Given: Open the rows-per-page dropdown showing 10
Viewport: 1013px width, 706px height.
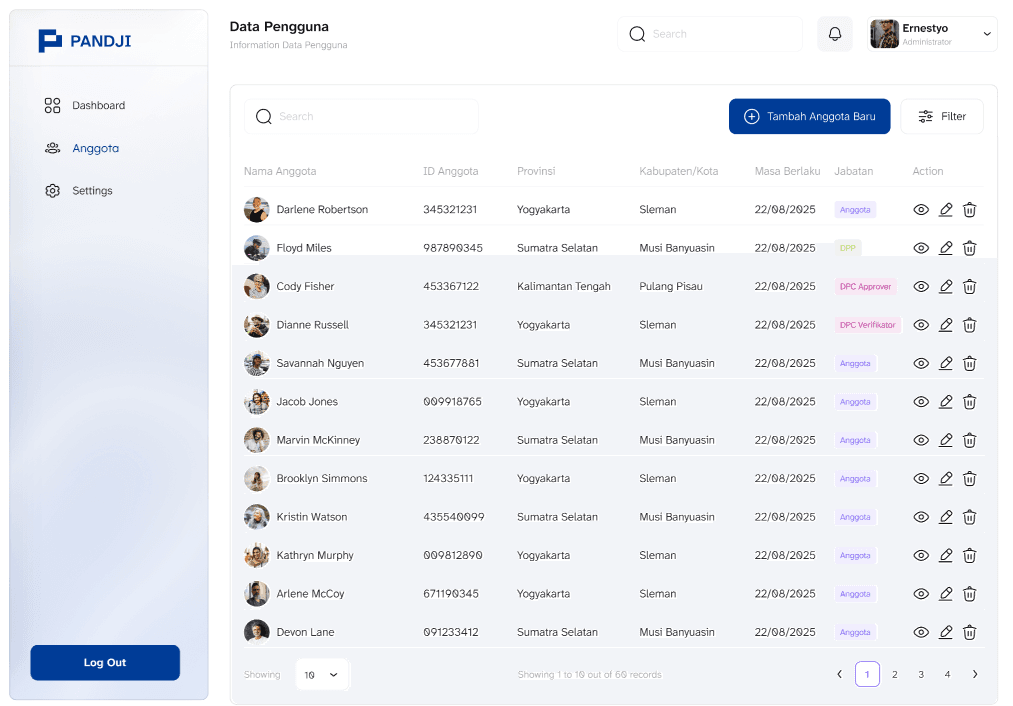Looking at the screenshot, I should (x=322, y=675).
